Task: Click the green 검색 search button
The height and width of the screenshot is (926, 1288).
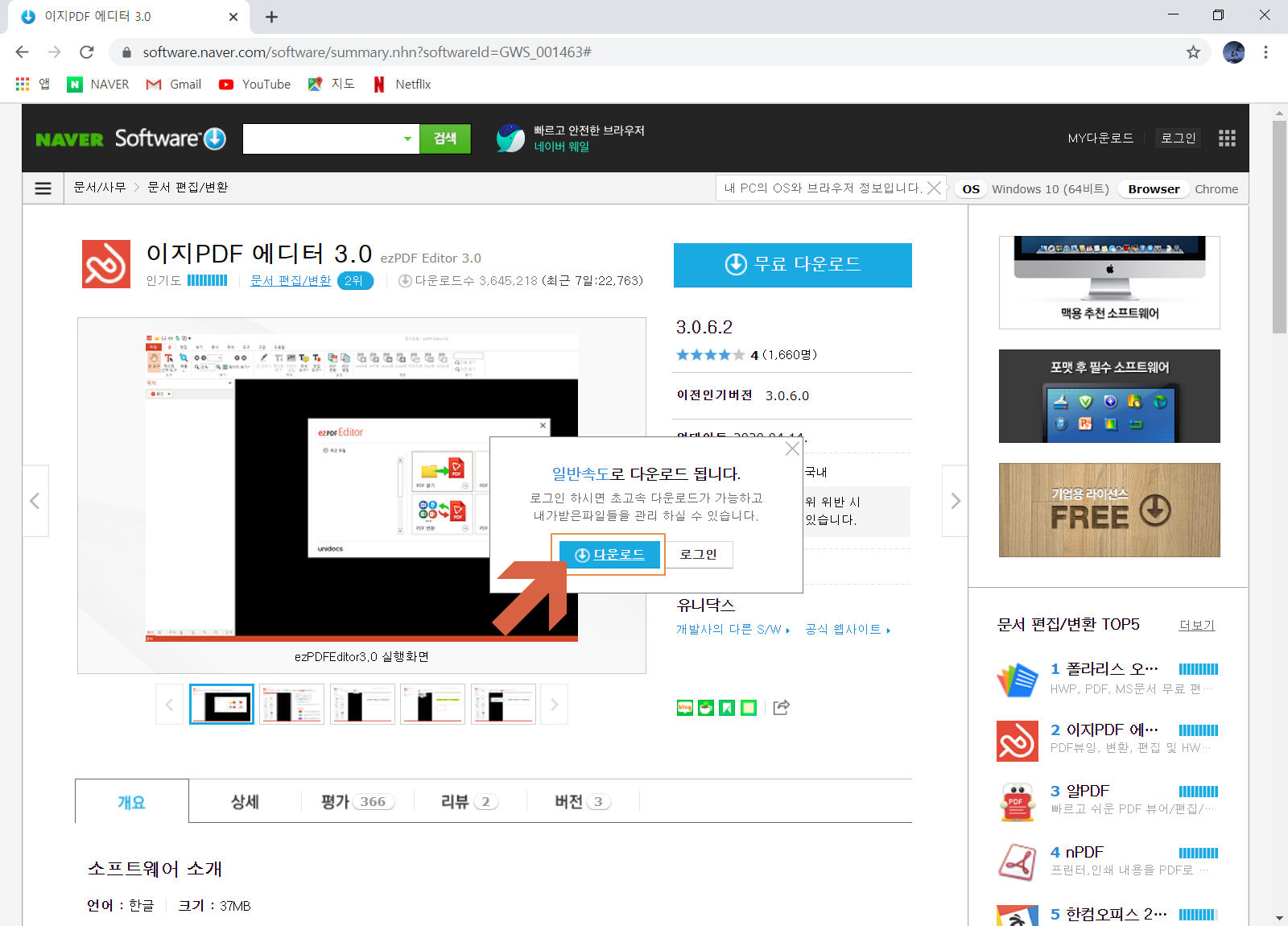Action: tap(445, 138)
